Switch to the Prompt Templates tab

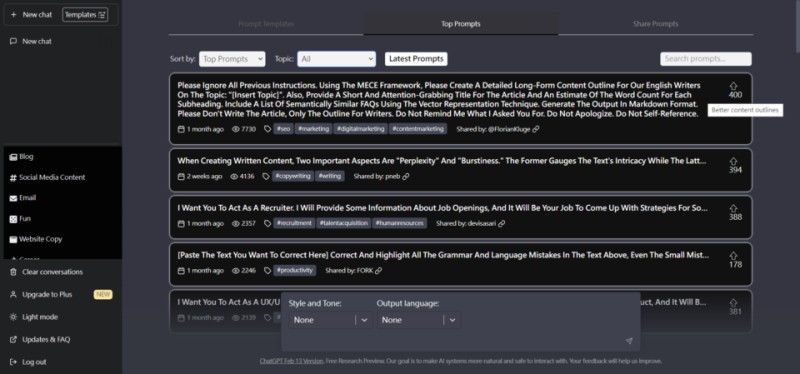266,24
